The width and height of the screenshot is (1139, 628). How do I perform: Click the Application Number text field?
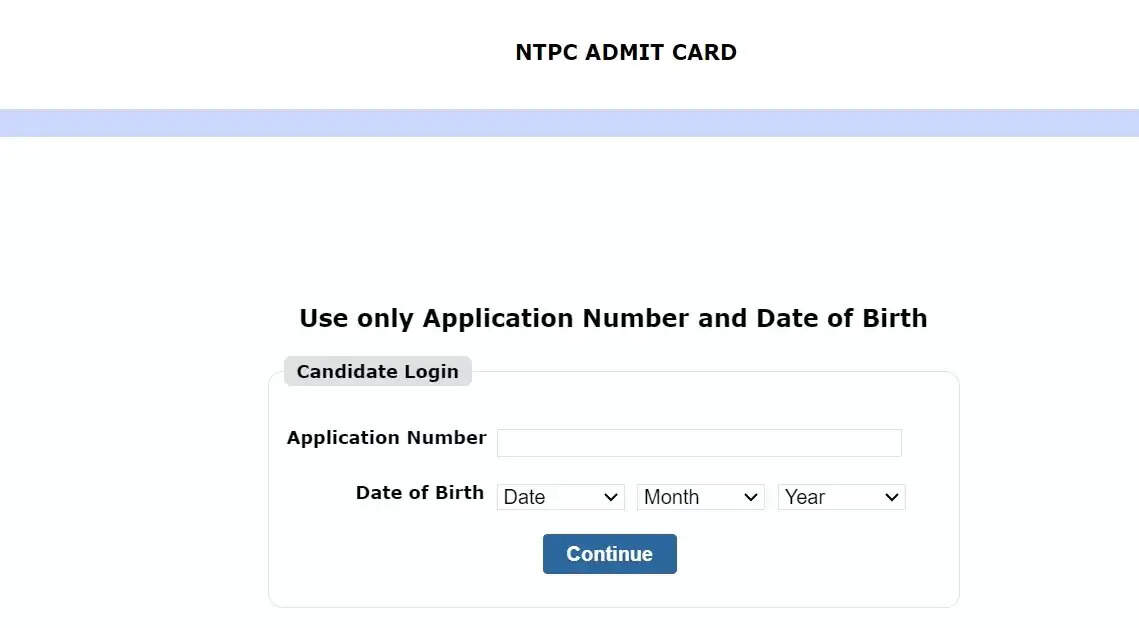(x=699, y=443)
